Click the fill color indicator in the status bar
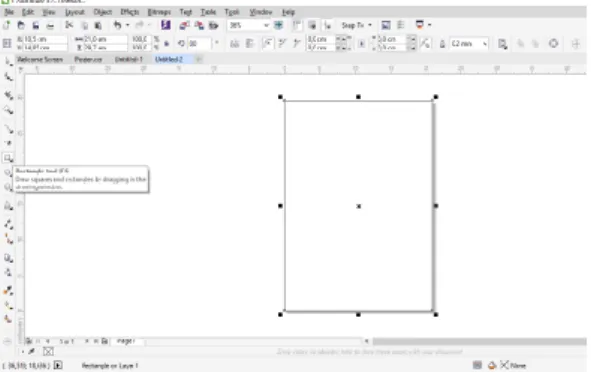The image size is (591, 372). [491, 365]
